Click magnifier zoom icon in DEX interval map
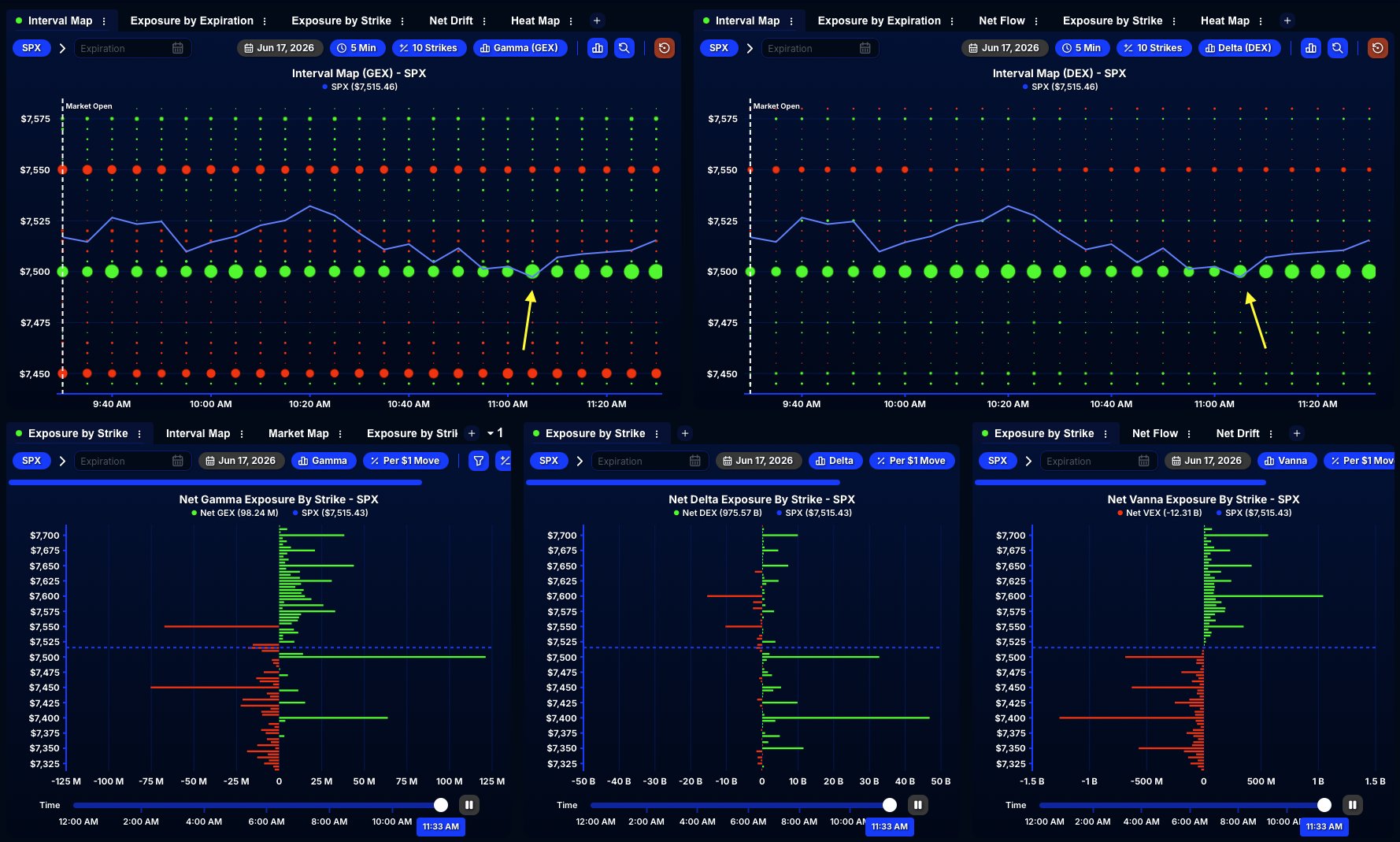 click(1338, 48)
